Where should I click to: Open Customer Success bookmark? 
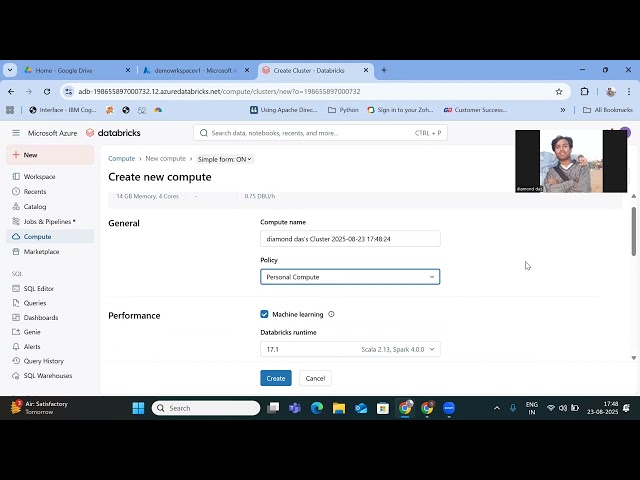click(476, 110)
